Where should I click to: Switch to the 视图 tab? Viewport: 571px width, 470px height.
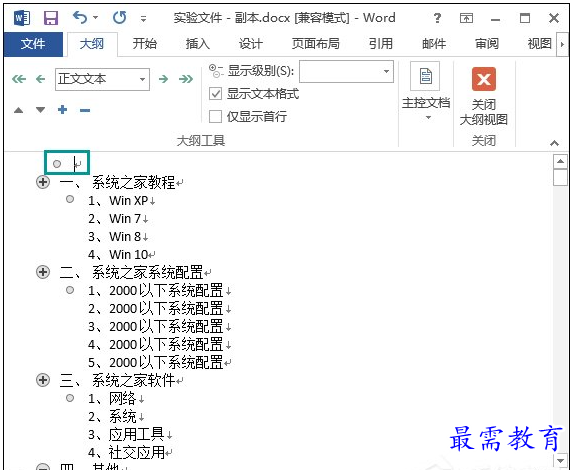539,44
